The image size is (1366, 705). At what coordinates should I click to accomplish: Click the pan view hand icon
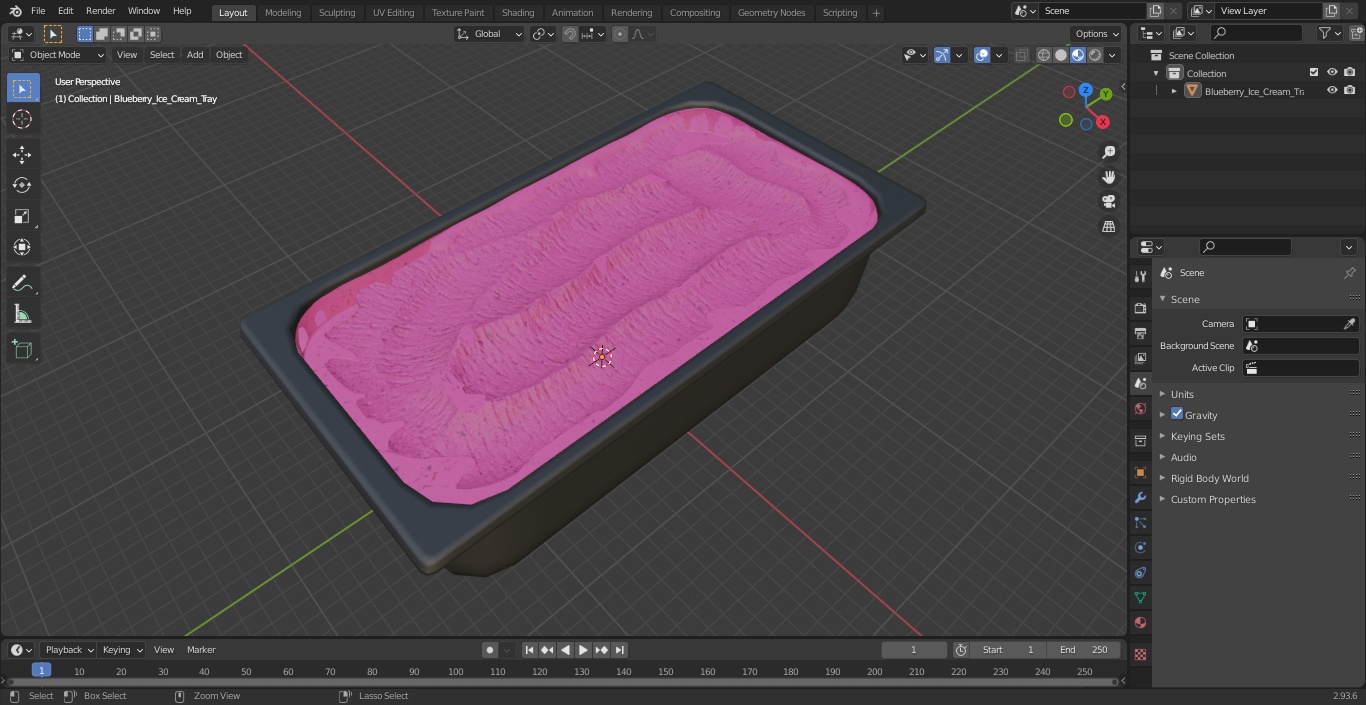[x=1108, y=177]
